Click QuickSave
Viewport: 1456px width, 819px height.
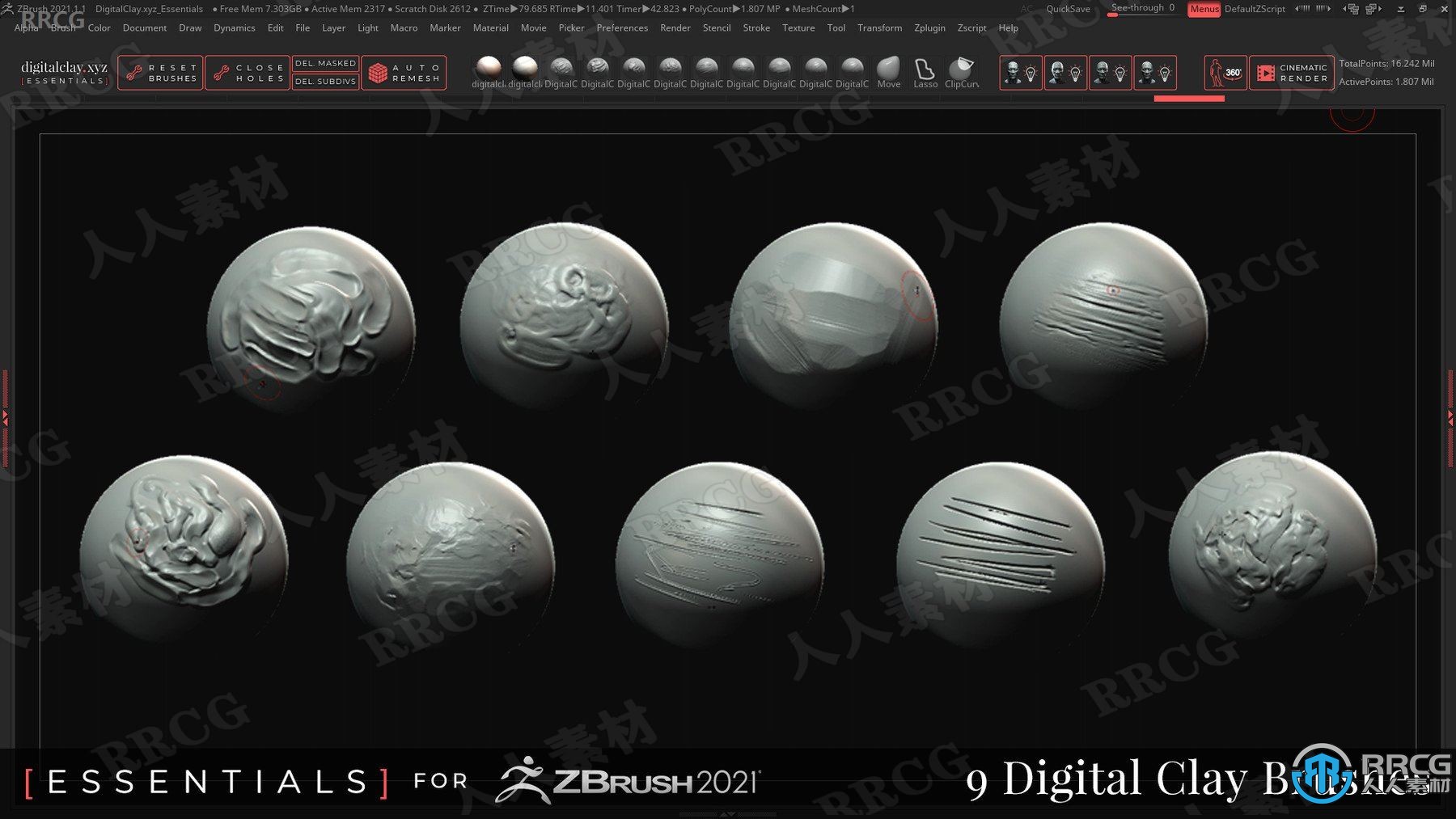pyautogui.click(x=1068, y=9)
